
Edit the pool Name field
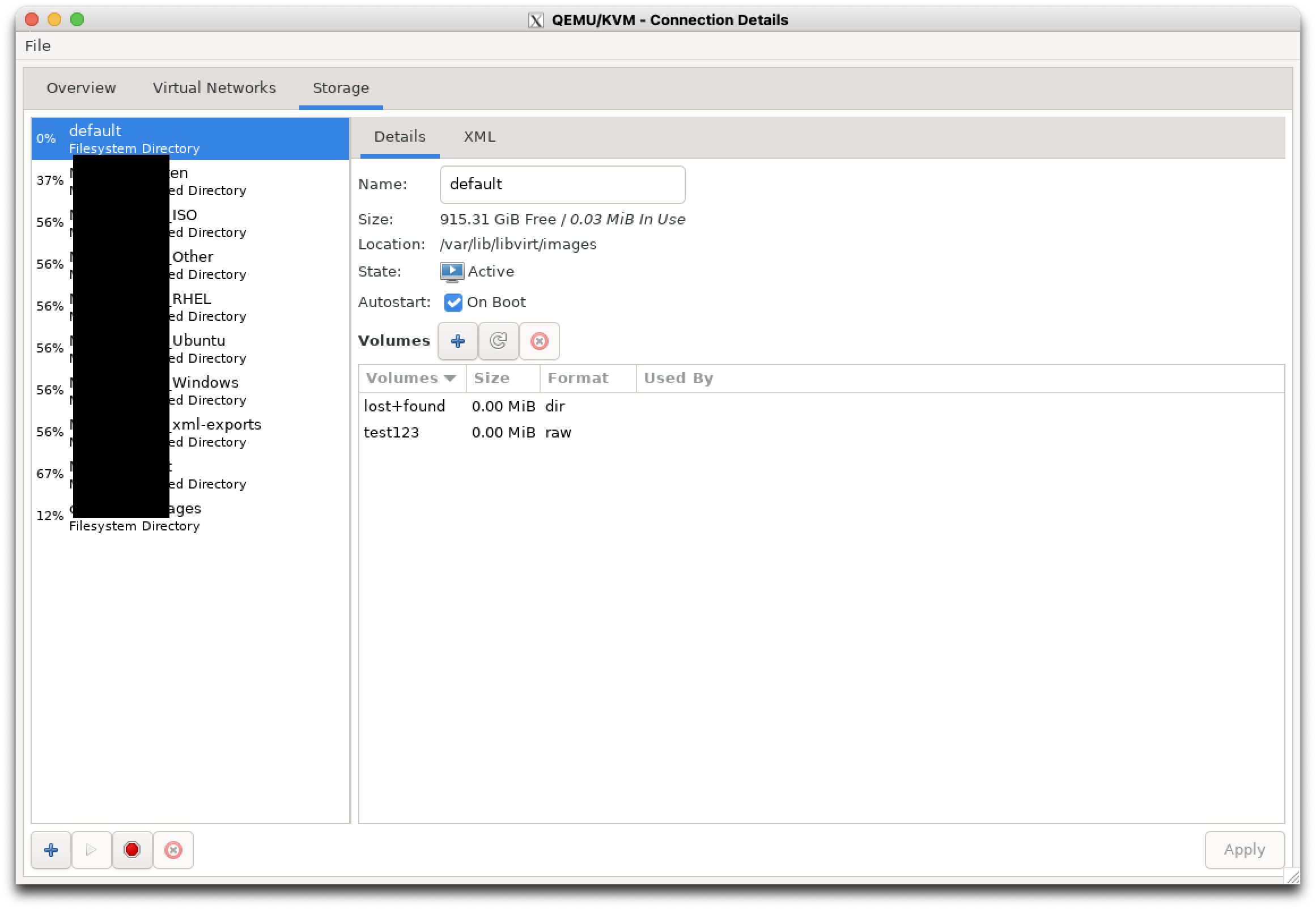[x=562, y=184]
